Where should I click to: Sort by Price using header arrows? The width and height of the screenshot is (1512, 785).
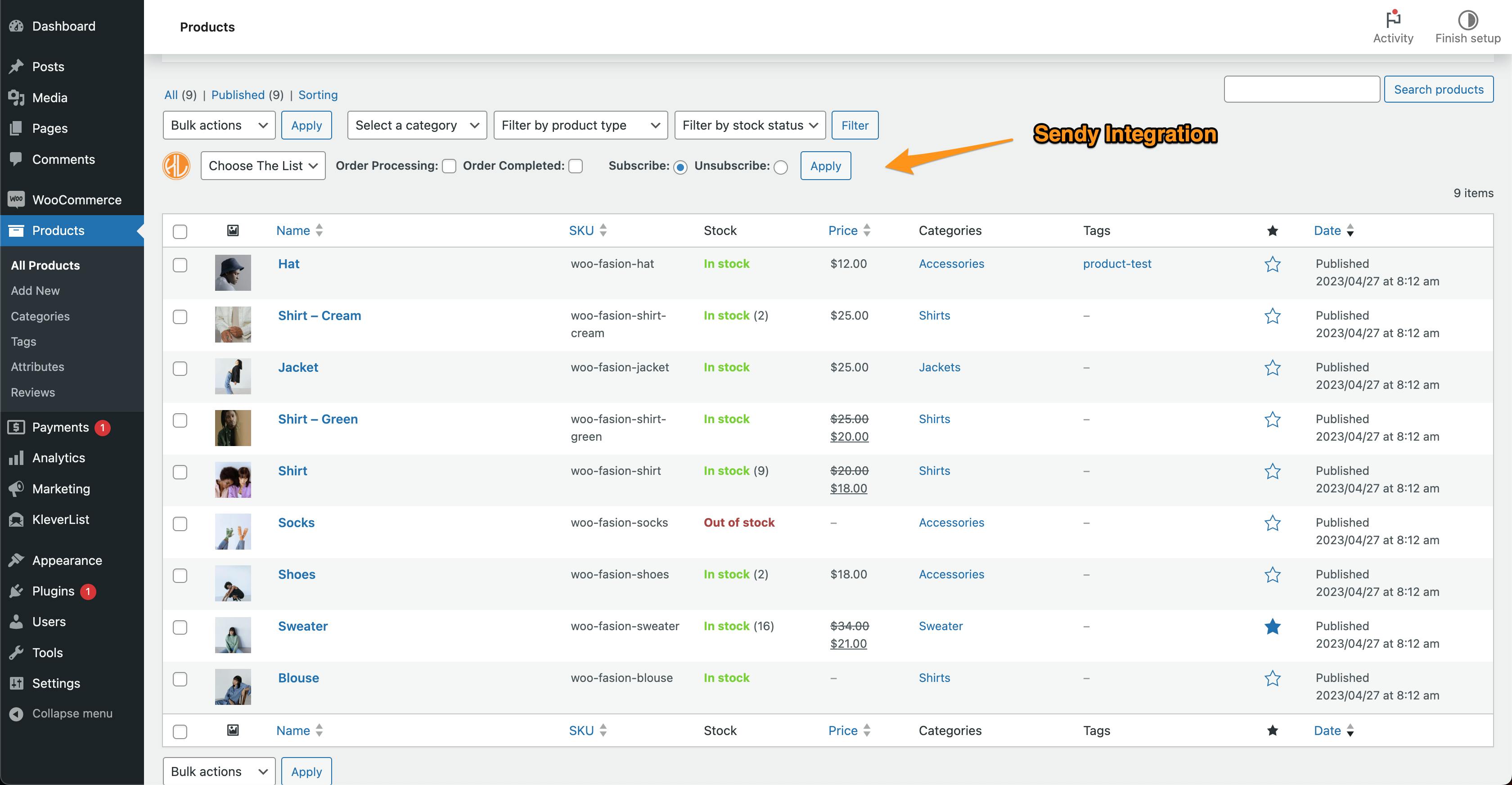coord(866,230)
